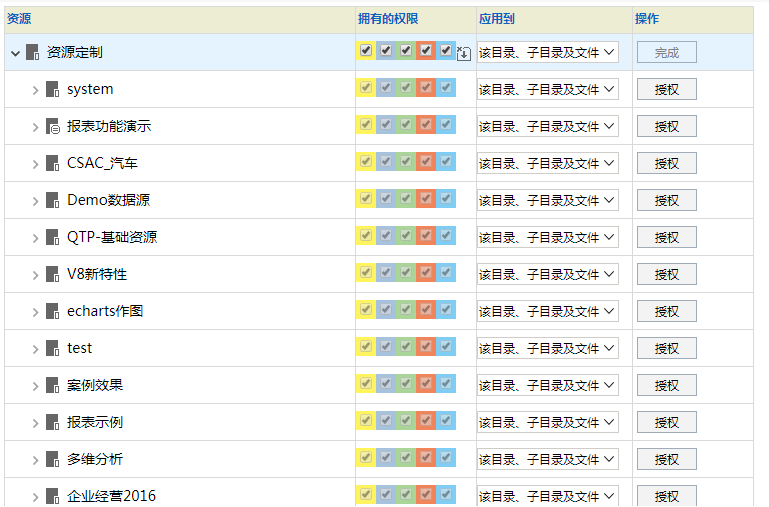Image resolution: width=769 pixels, height=507 pixels.
Task: Click the folder icon beside 案例效果
Action: (52, 385)
